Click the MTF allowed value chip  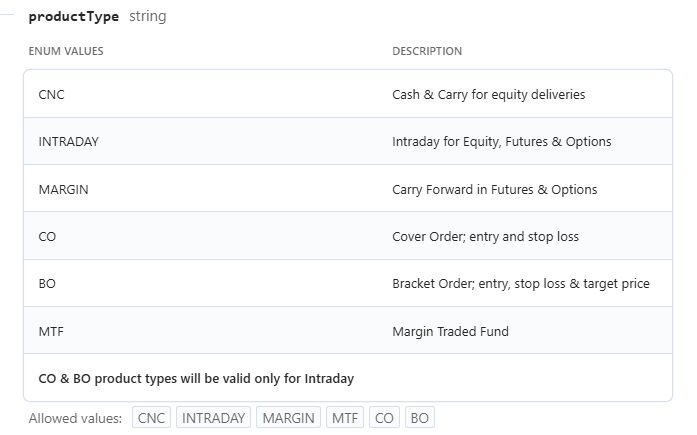coord(345,418)
